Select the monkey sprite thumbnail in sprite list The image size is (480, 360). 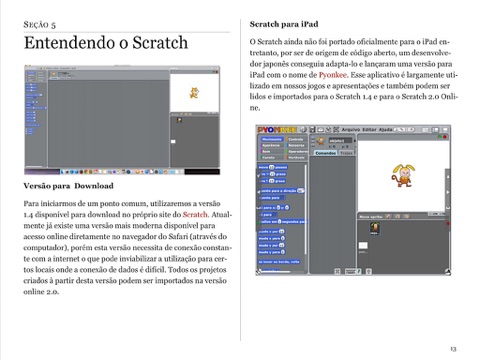coord(375,229)
